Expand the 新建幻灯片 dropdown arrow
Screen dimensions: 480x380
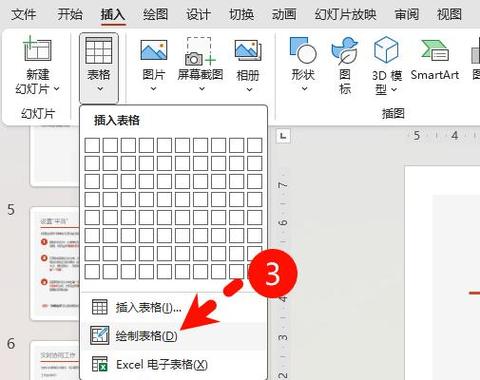click(57, 89)
